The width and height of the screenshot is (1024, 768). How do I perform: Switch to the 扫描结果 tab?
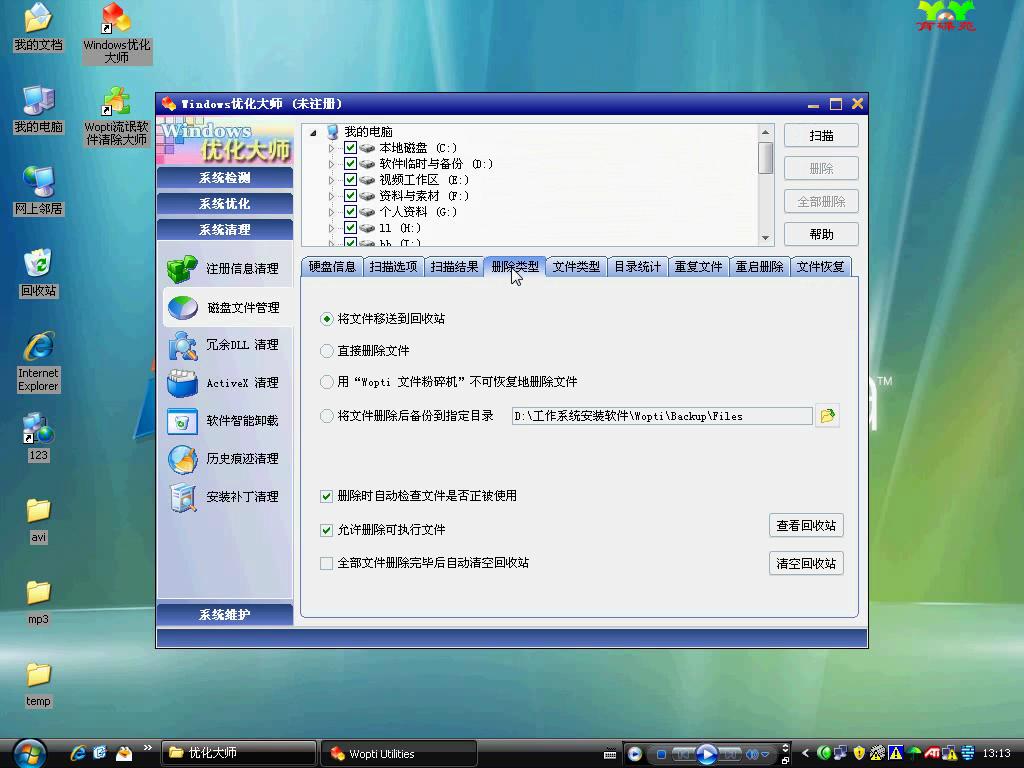pyautogui.click(x=454, y=266)
